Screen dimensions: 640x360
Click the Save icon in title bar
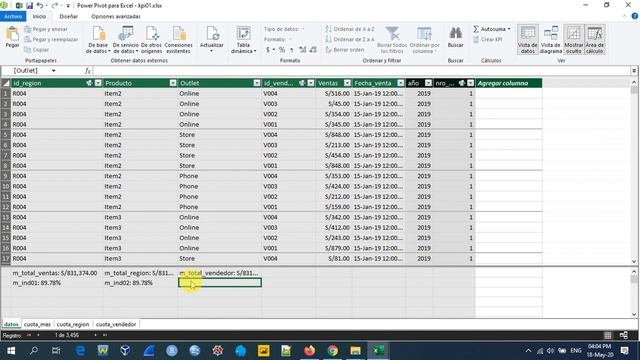29,6
